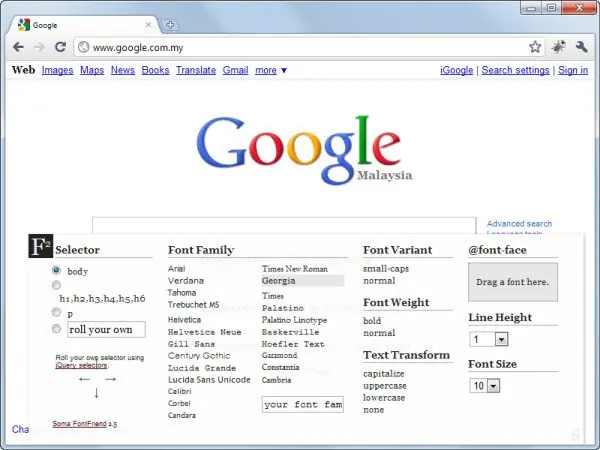
Task: Click the globe icon in address bar
Action: tap(83, 47)
